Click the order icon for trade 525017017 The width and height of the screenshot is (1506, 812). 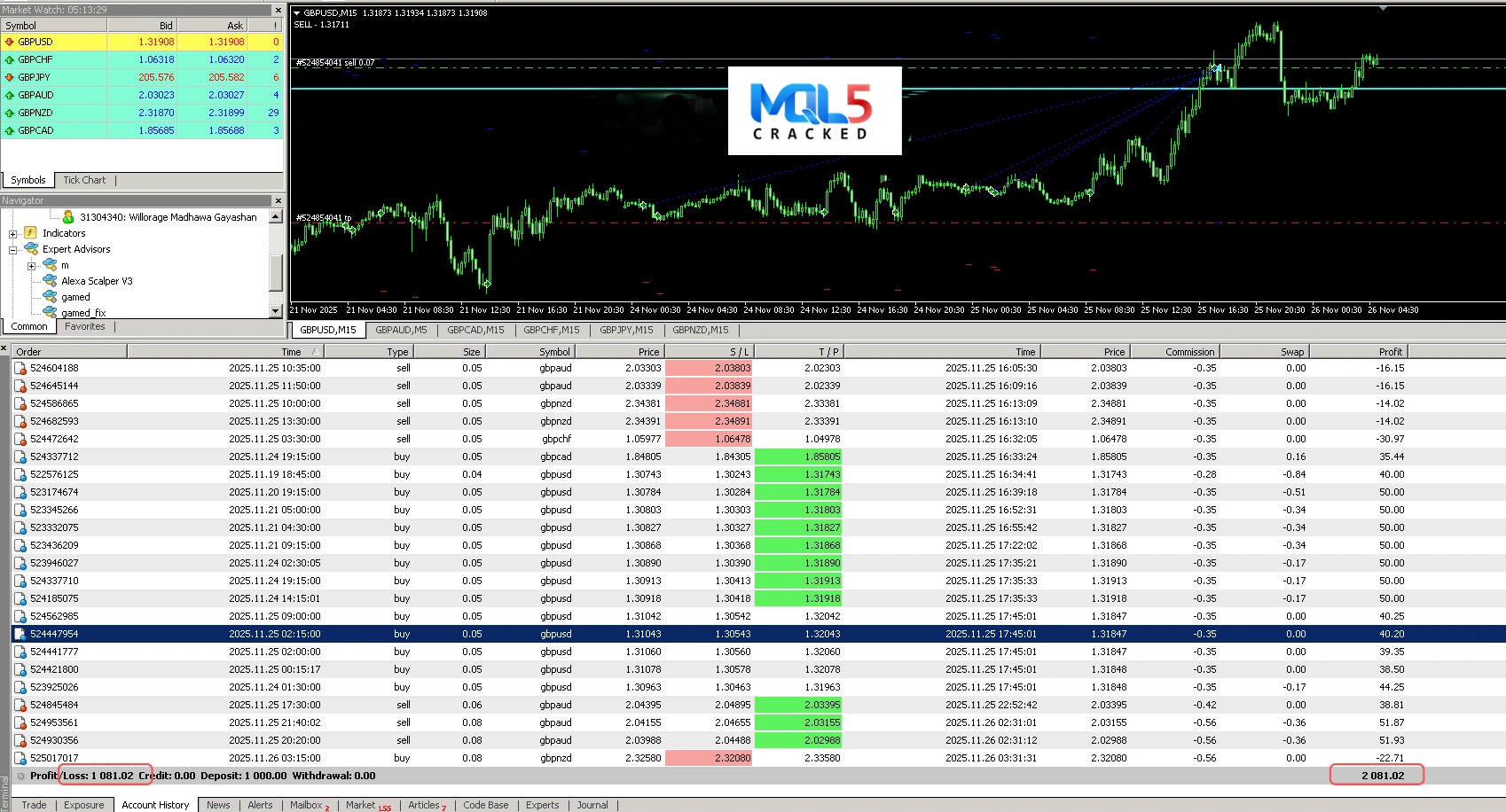coord(20,758)
